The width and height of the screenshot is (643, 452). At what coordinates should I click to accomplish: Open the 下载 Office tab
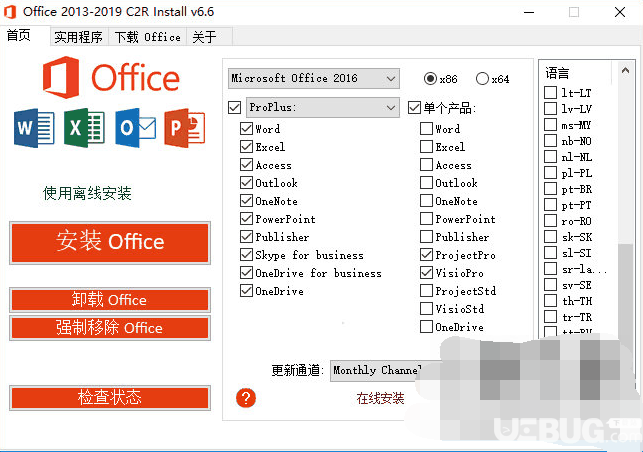coord(148,37)
